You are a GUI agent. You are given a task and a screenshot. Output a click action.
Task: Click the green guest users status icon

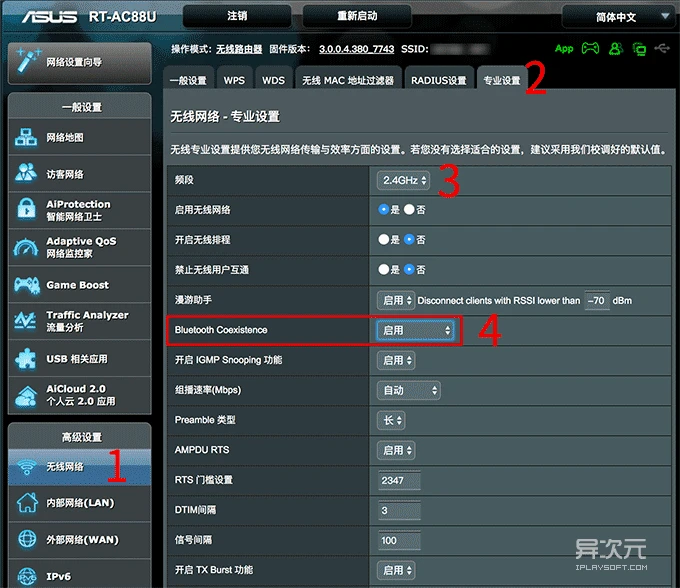(x=615, y=48)
